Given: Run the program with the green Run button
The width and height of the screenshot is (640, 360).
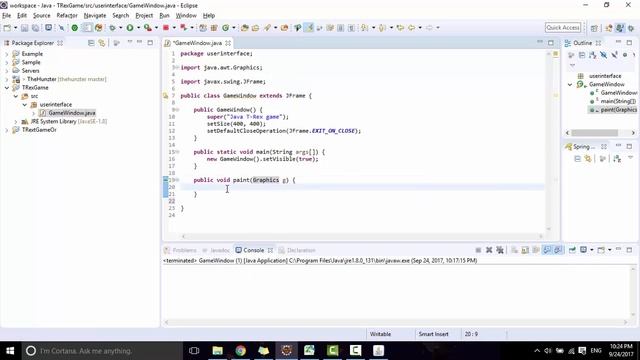Looking at the screenshot, I should [130, 28].
